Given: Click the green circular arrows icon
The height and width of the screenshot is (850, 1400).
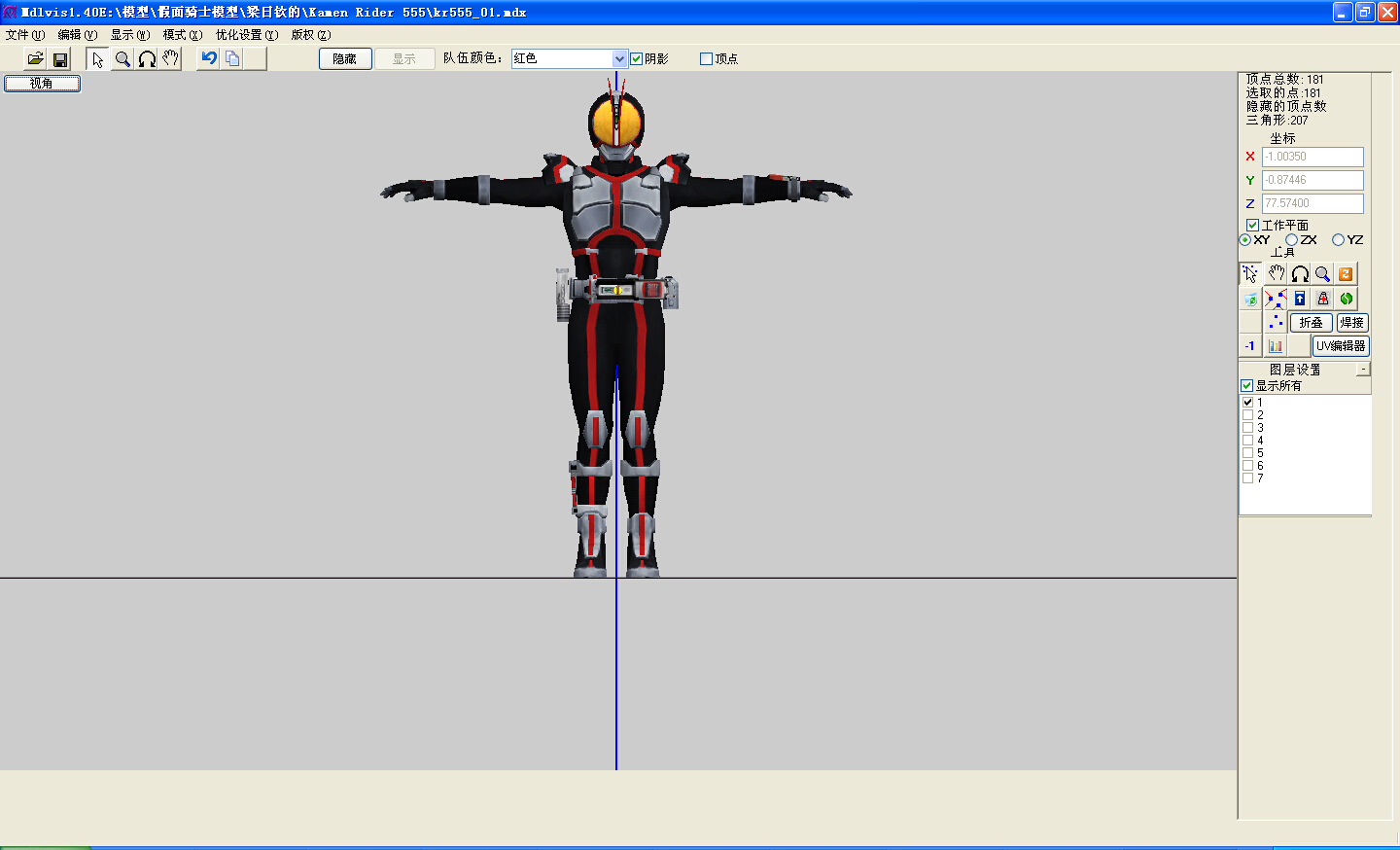Looking at the screenshot, I should click(x=1346, y=299).
